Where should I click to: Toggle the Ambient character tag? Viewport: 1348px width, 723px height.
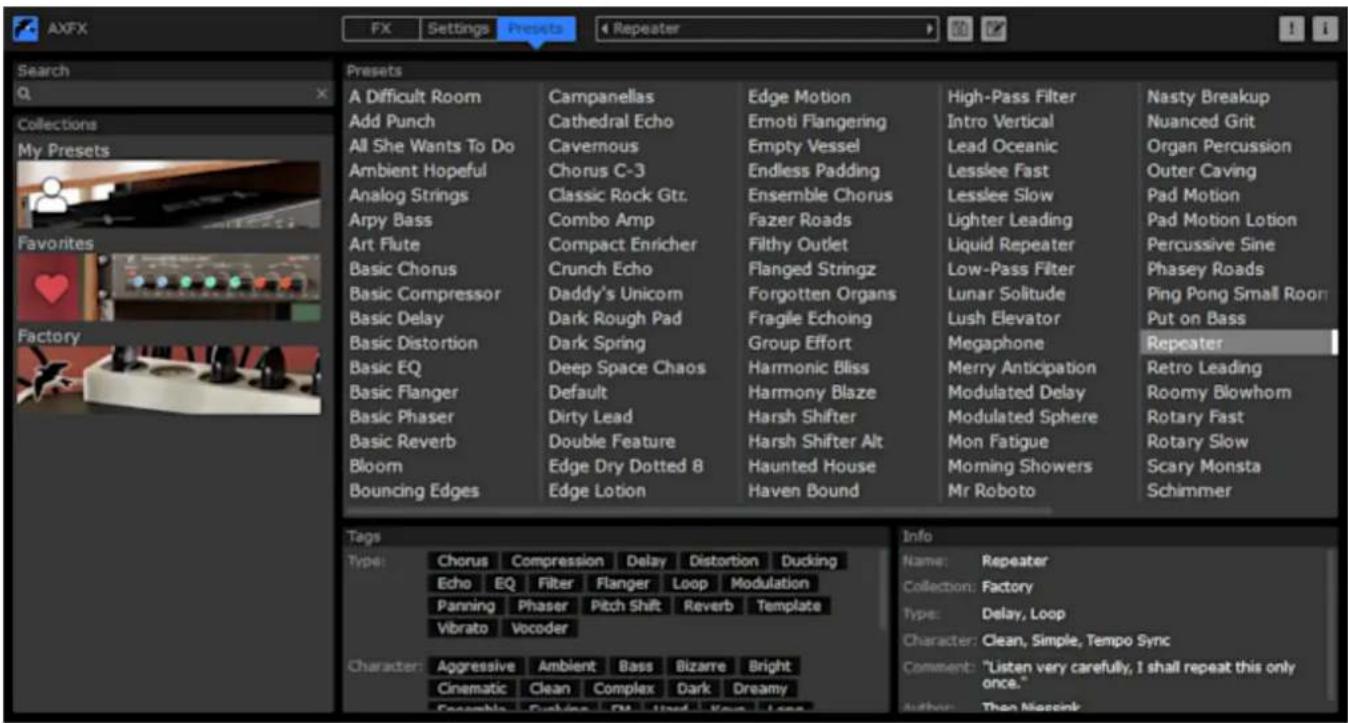coord(567,666)
